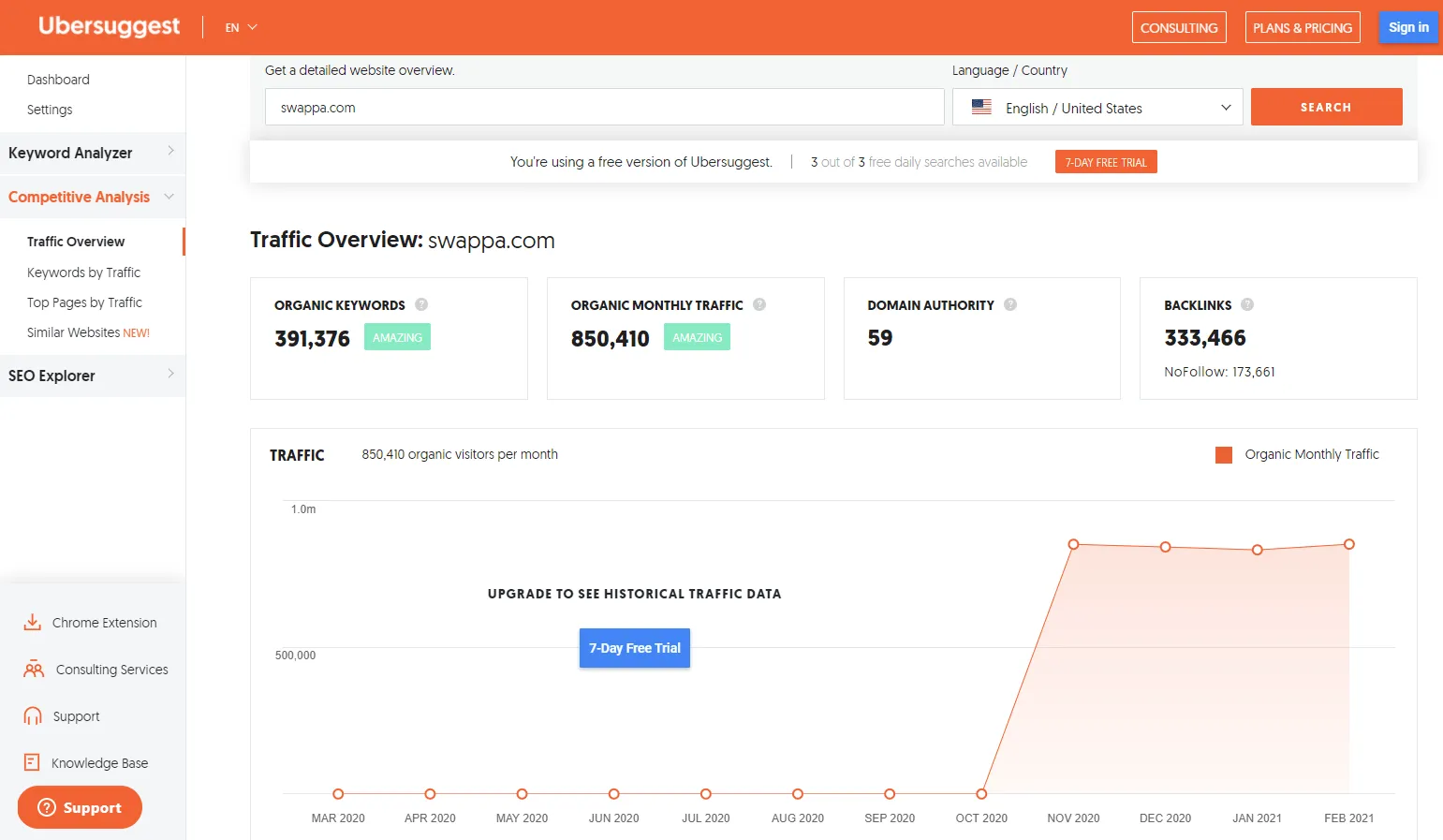Click the Chrome Extension download icon
1443x840 pixels.
(x=32, y=623)
